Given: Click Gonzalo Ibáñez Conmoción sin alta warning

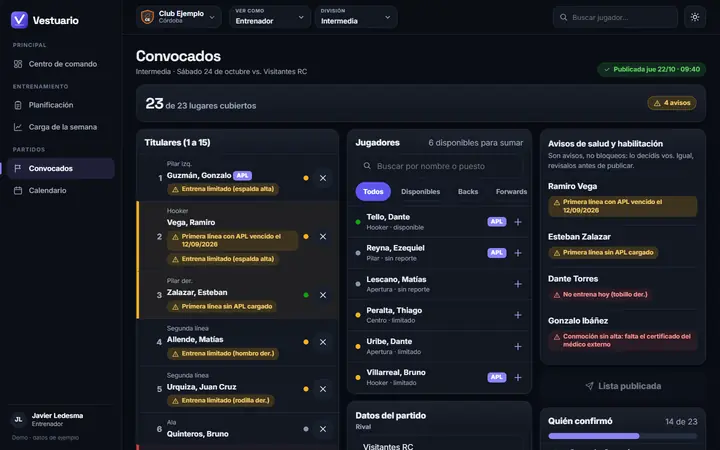Looking at the screenshot, I should point(623,340).
